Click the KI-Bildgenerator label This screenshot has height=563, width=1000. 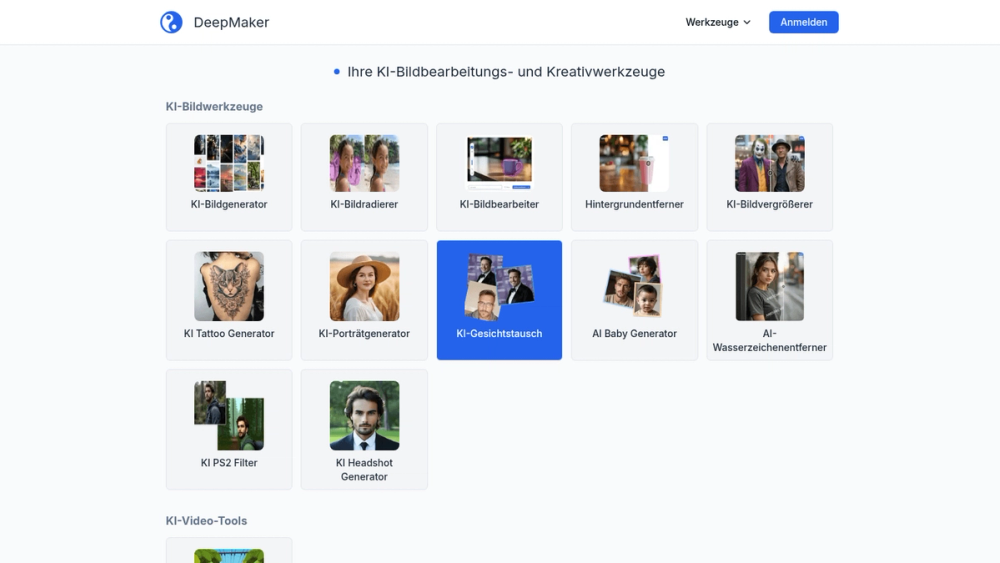(229, 204)
